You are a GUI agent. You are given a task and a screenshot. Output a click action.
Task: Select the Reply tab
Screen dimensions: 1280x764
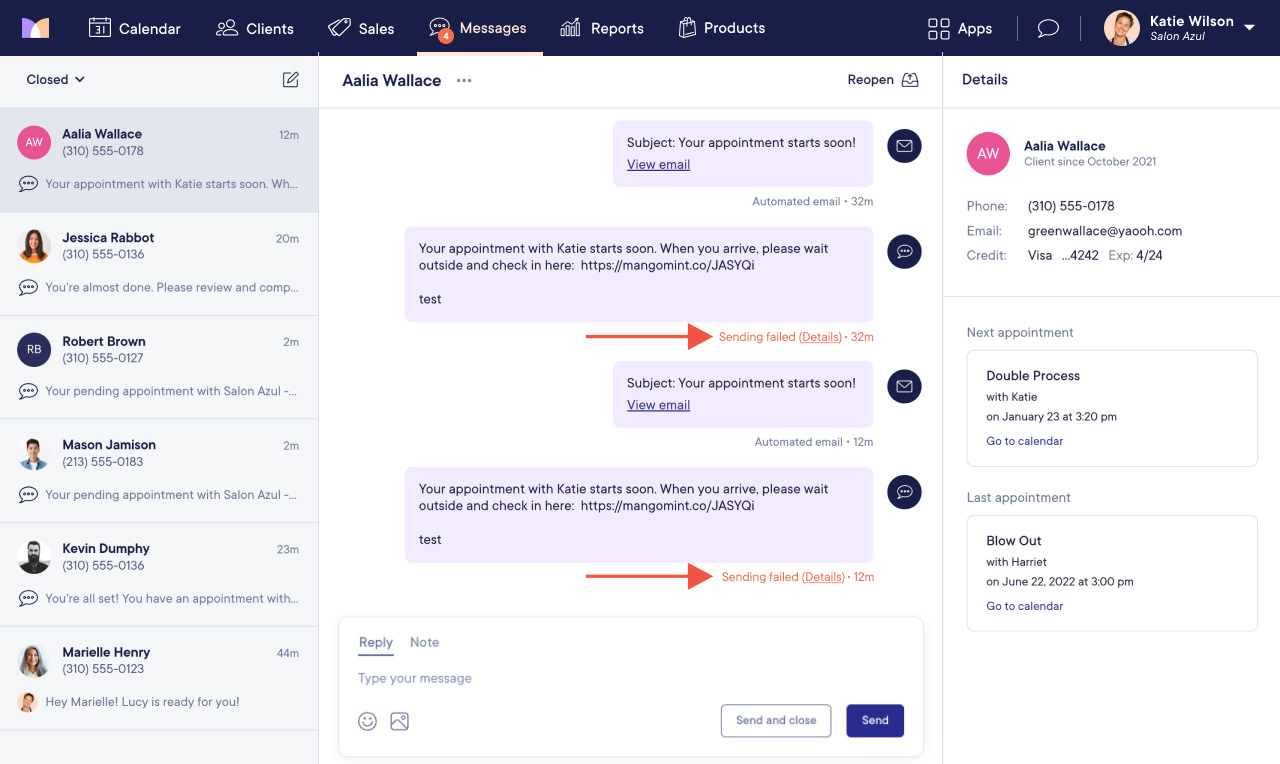(x=376, y=642)
